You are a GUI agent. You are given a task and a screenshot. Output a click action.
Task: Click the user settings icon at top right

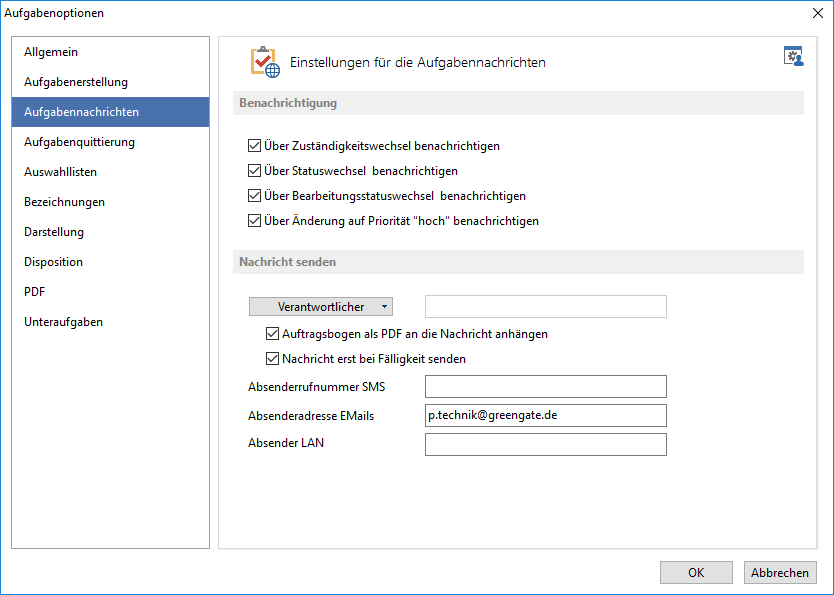point(793,56)
